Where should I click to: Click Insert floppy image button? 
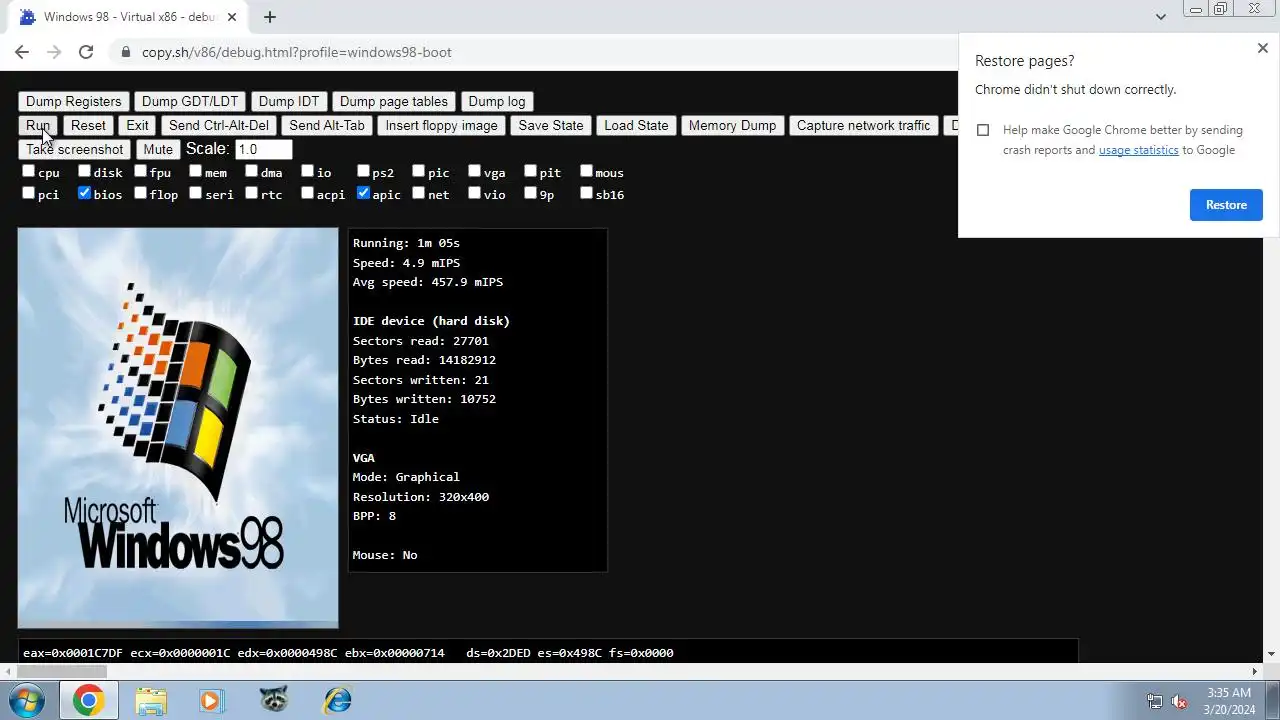point(441,125)
